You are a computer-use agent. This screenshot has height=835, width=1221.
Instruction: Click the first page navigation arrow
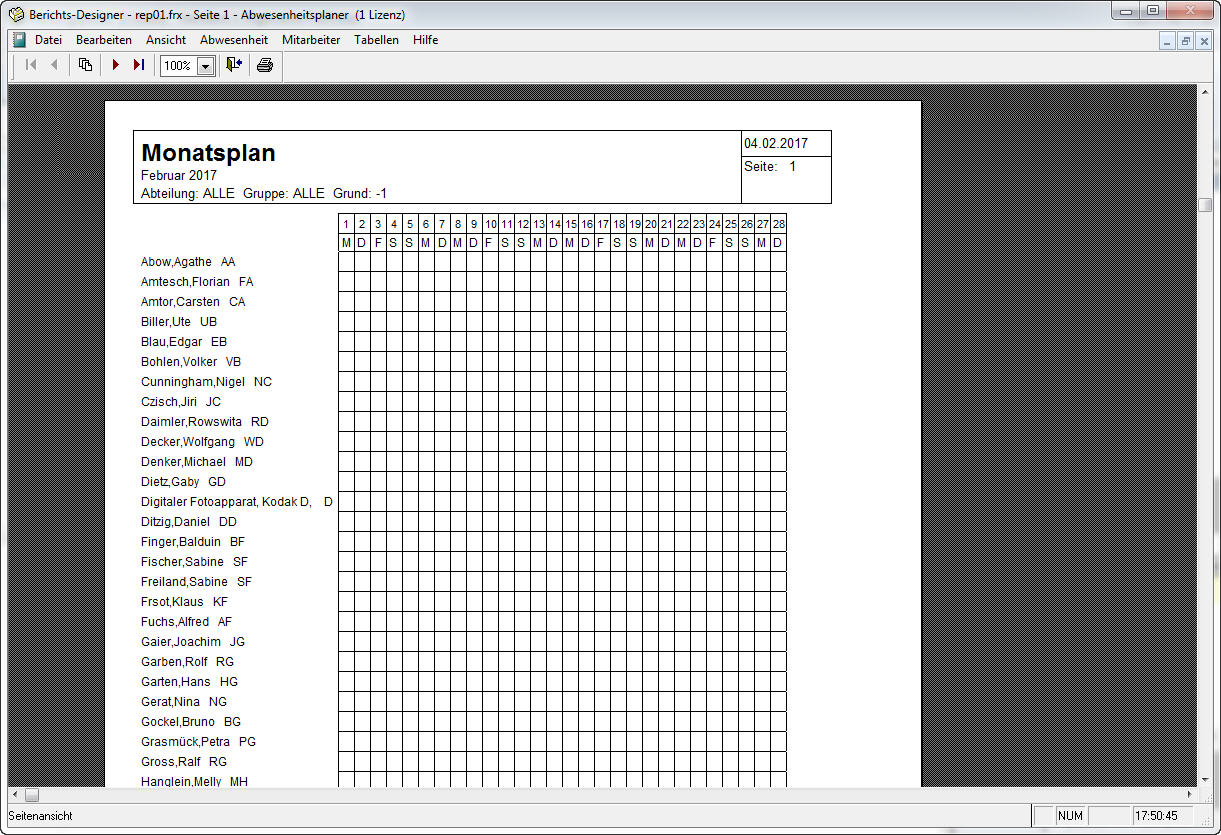pyautogui.click(x=31, y=65)
